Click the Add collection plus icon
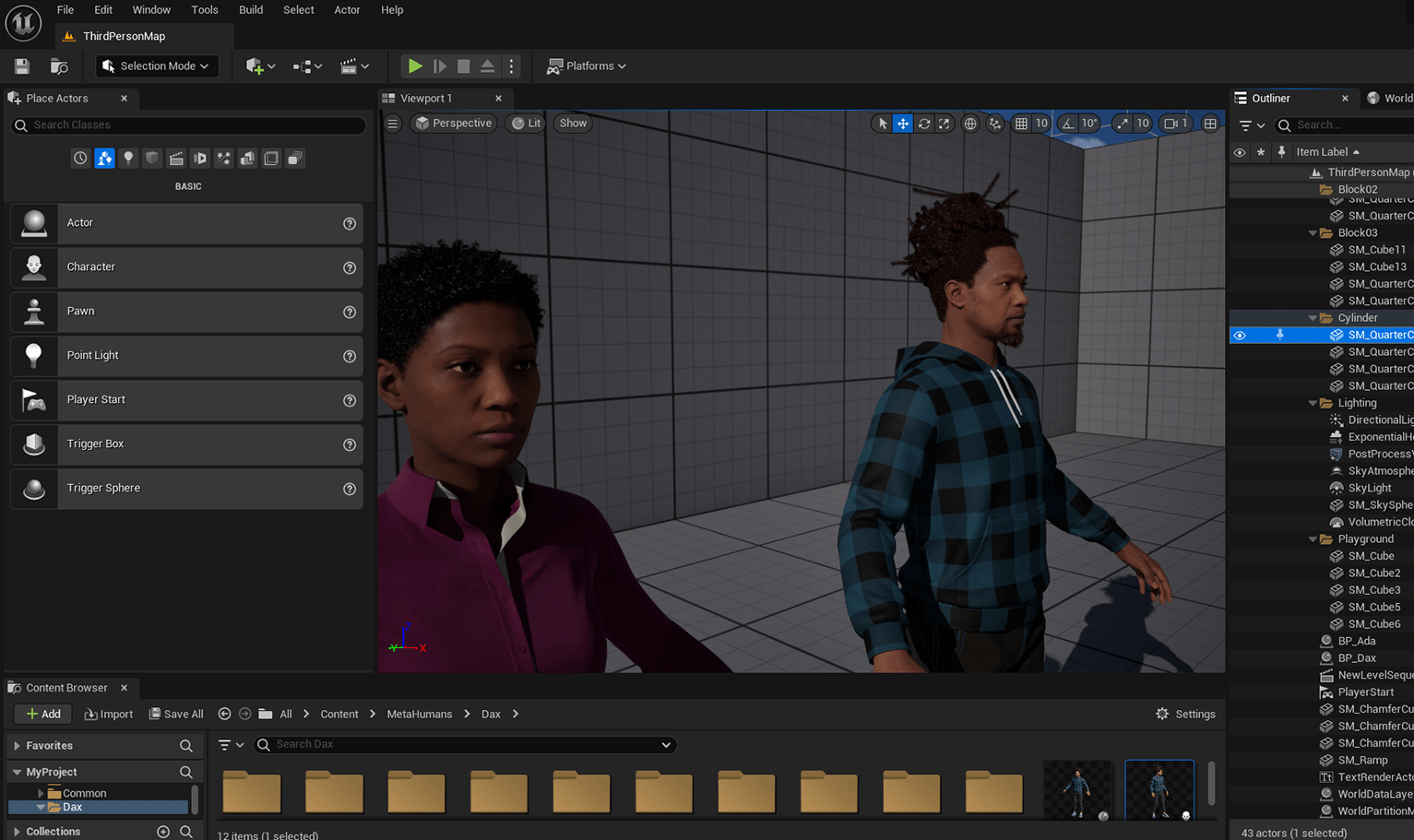Viewport: 1414px width, 840px height. pyautogui.click(x=163, y=832)
